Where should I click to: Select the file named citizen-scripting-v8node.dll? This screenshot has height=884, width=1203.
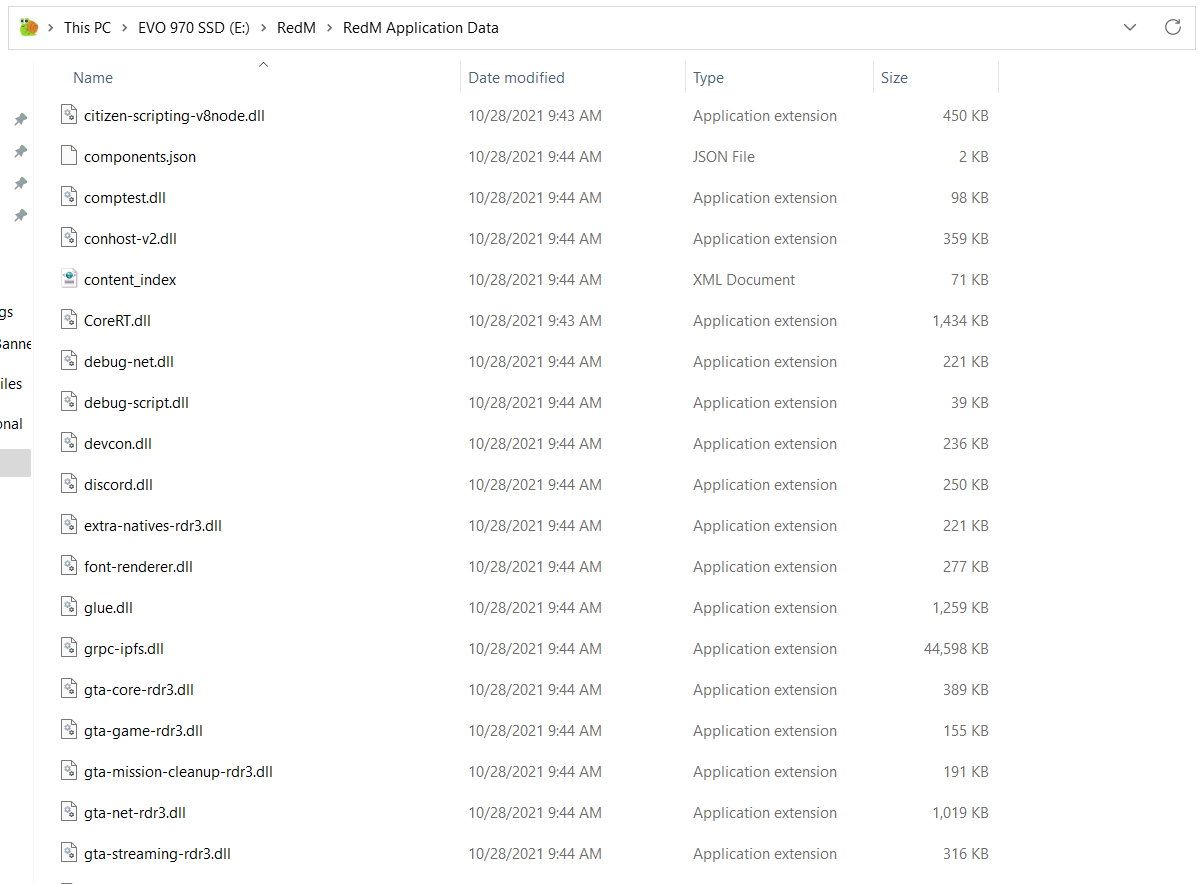click(x=174, y=115)
